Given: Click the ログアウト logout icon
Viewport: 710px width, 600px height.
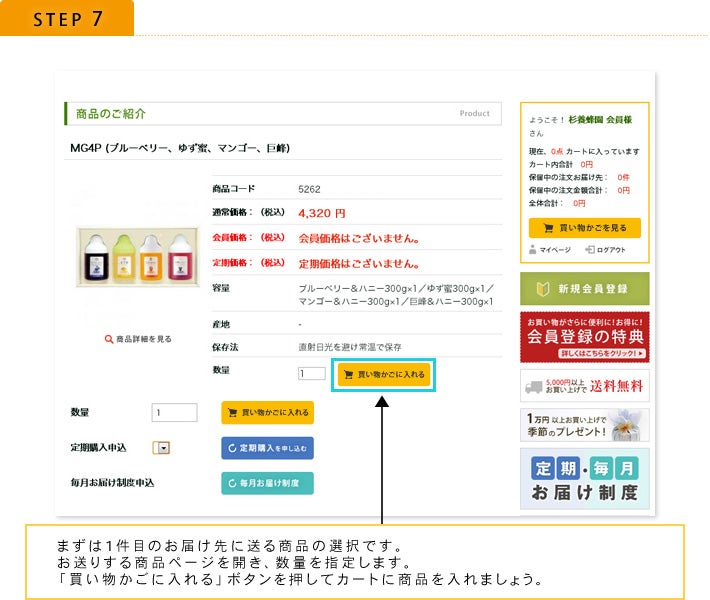Looking at the screenshot, I should click(x=590, y=250).
